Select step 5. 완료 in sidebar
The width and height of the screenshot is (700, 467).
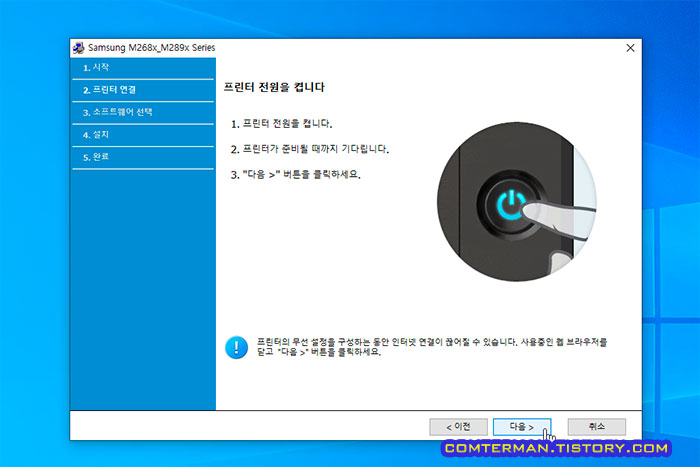click(143, 157)
